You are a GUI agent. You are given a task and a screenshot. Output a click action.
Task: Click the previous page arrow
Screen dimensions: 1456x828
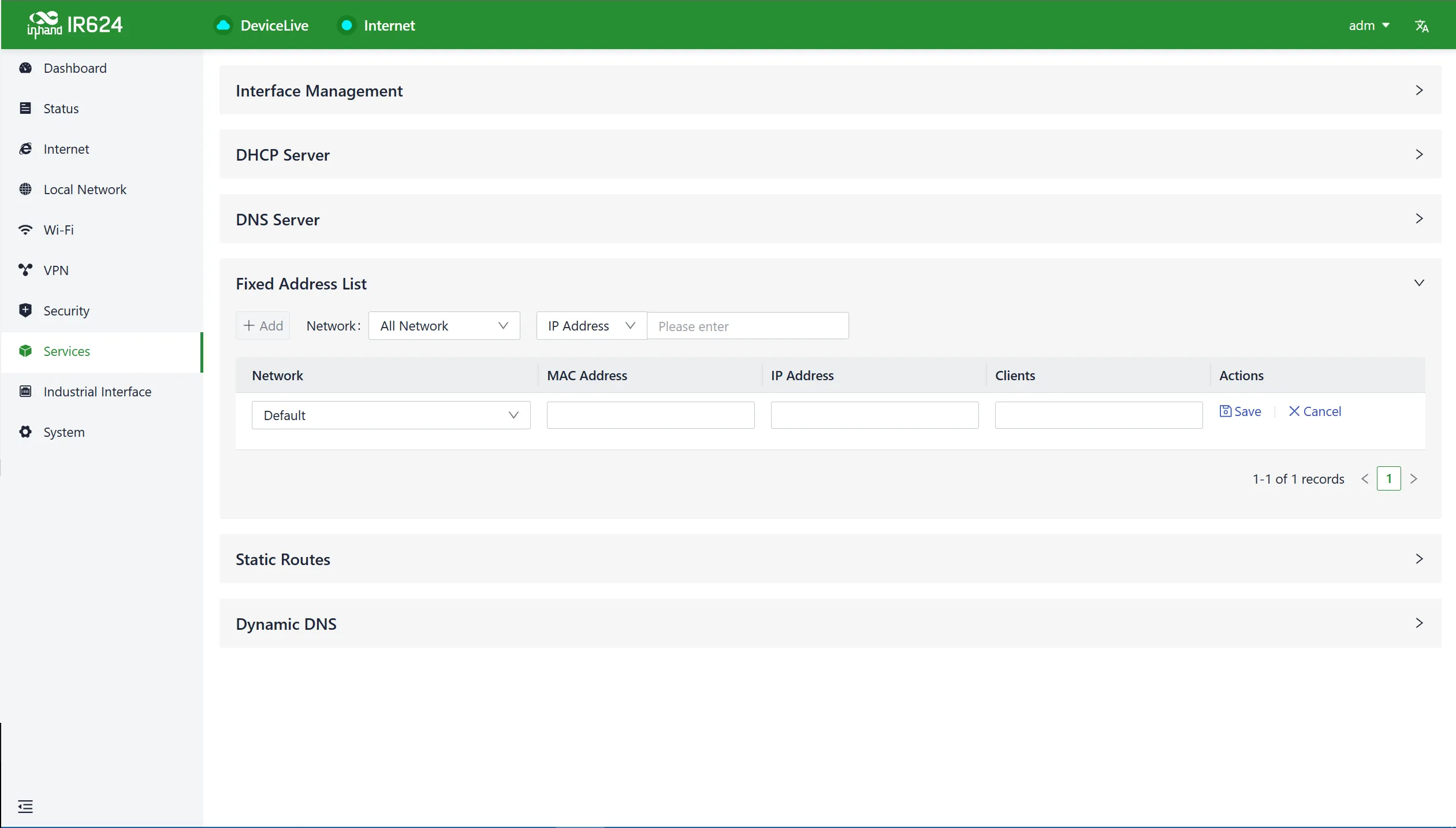coord(1365,478)
